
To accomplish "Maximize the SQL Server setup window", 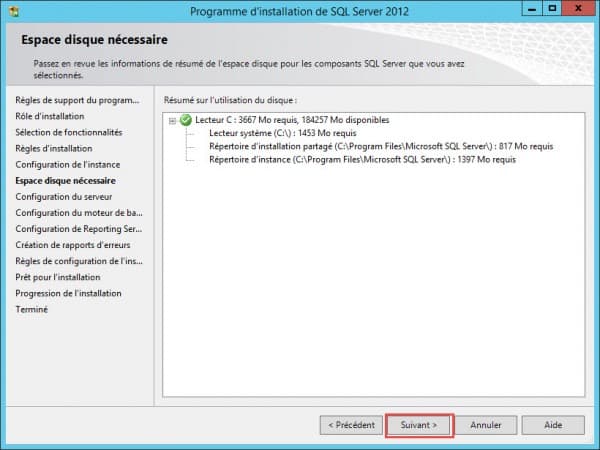I will point(552,8).
